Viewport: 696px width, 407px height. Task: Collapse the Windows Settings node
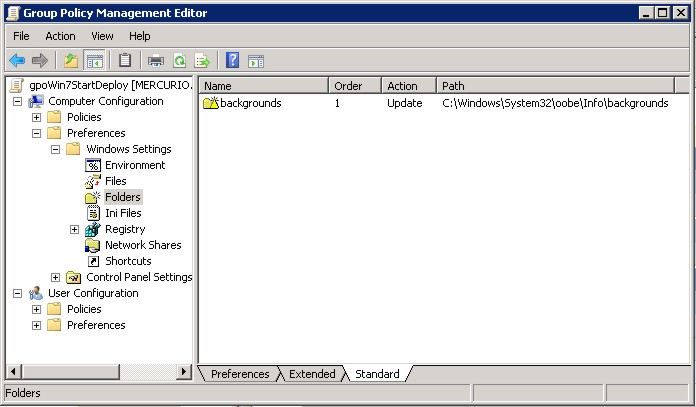56,149
